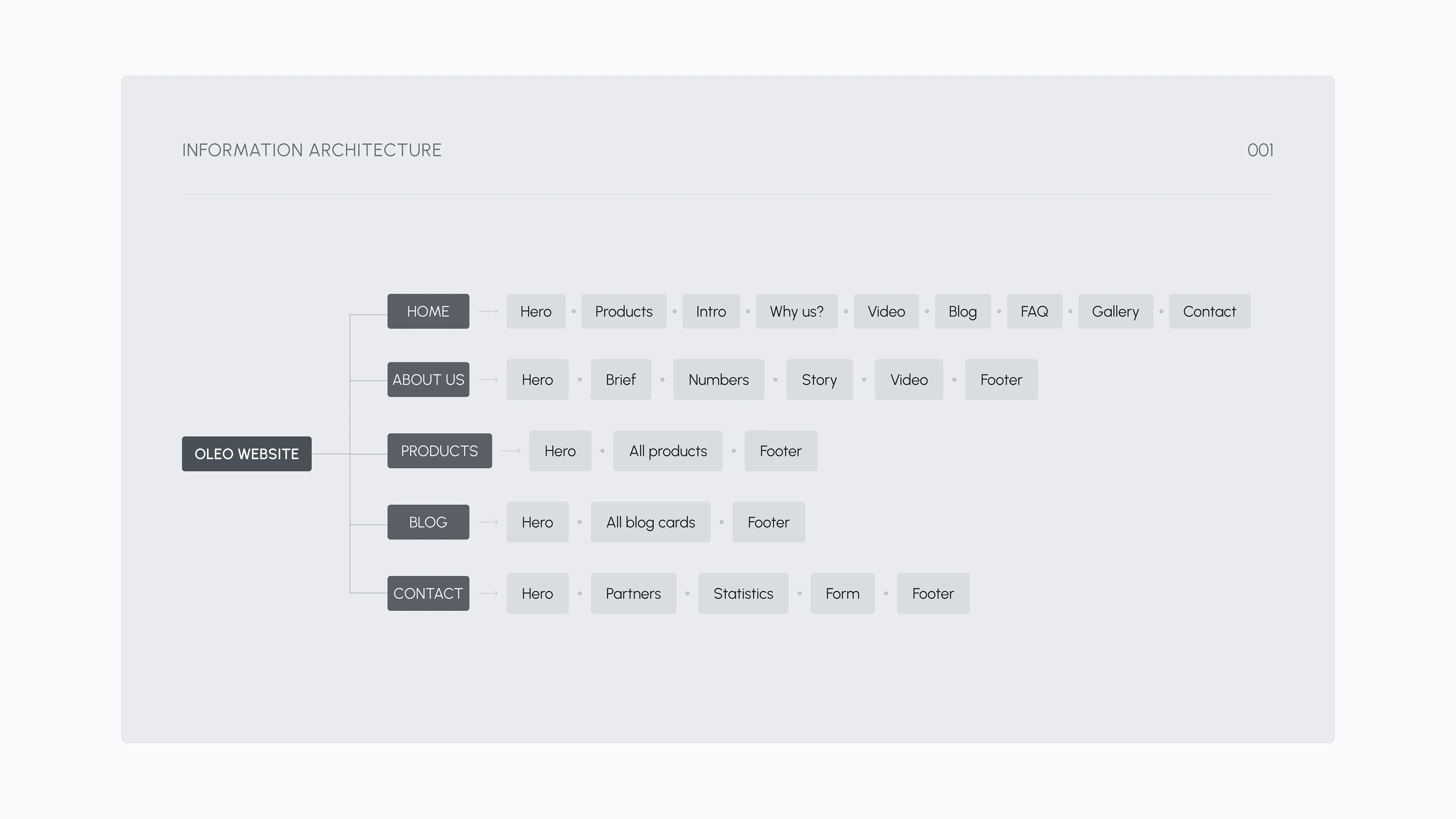Click the Numbers section box
1456x819 pixels.
point(719,380)
